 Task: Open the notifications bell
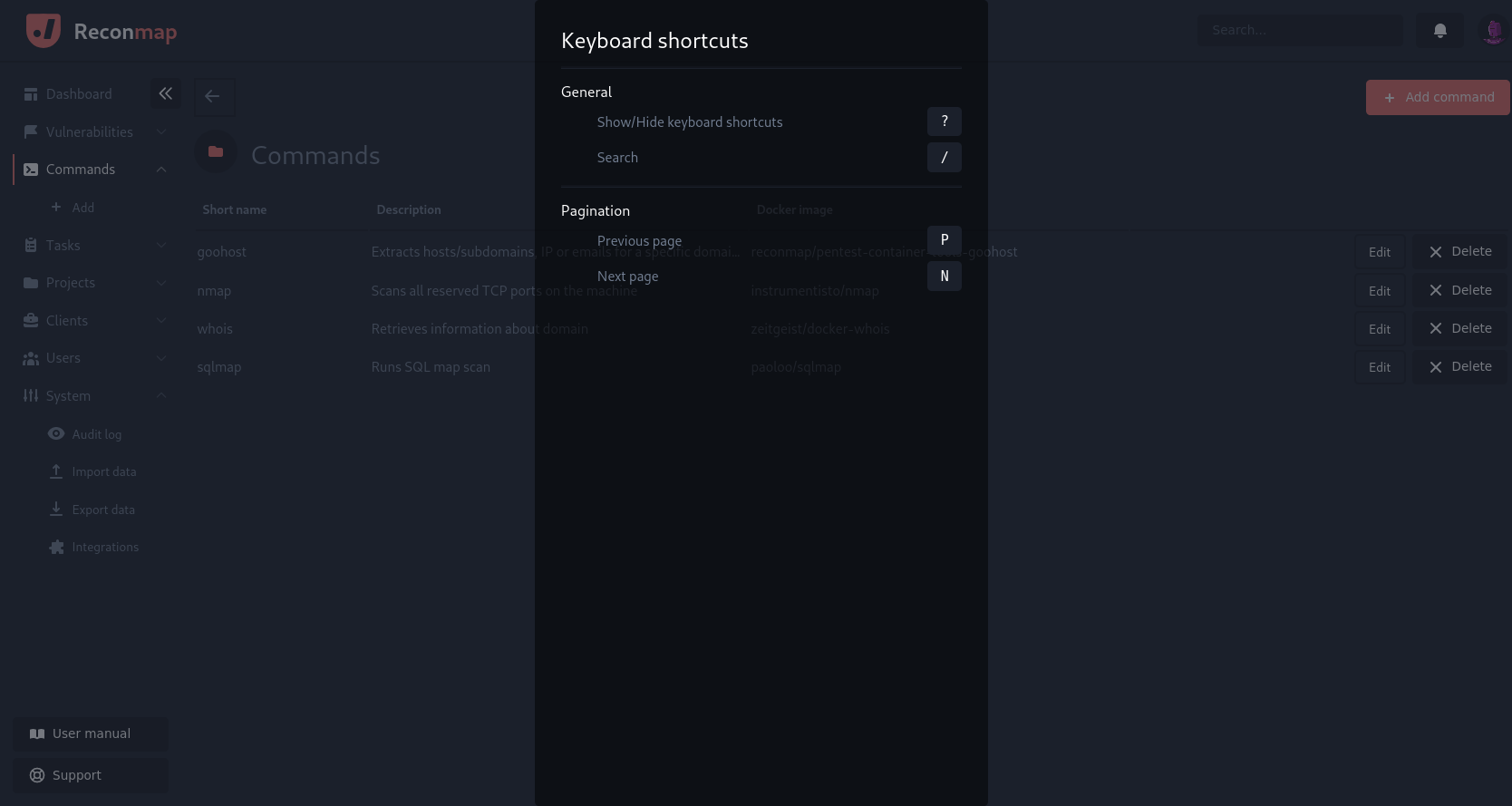[1440, 31]
